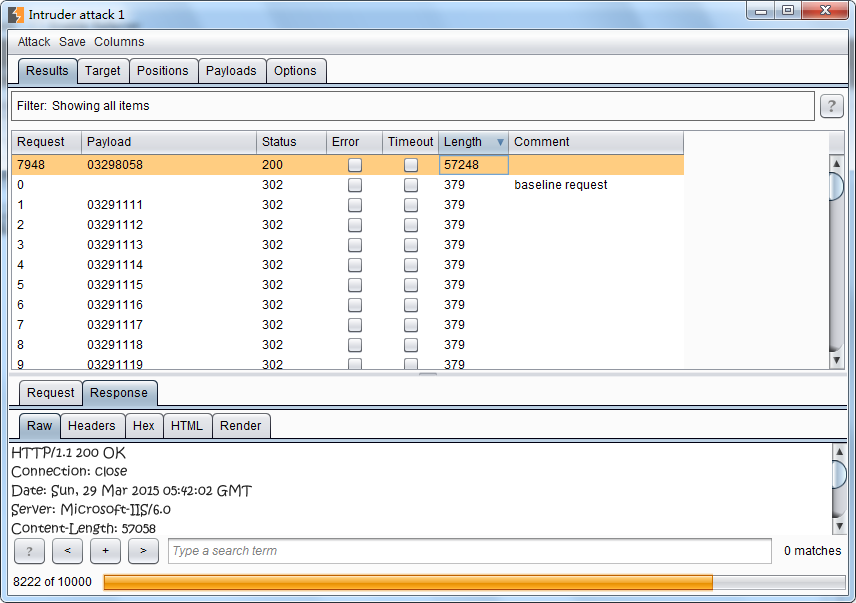This screenshot has height=603, width=856.
Task: Open the Columns menu
Action: 119,42
